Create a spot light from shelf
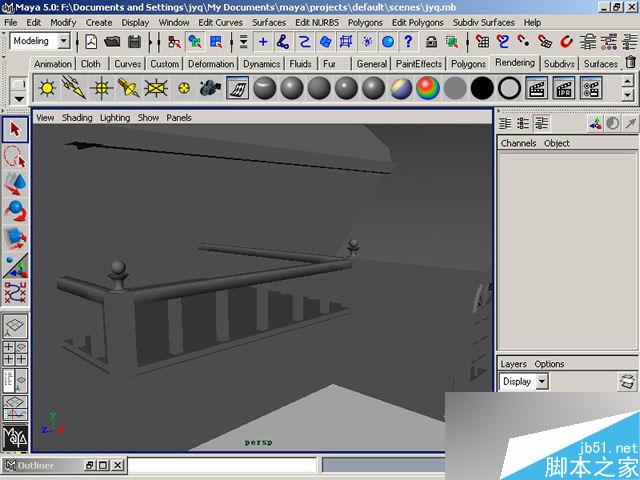The width and height of the screenshot is (640, 480). [x=129, y=88]
